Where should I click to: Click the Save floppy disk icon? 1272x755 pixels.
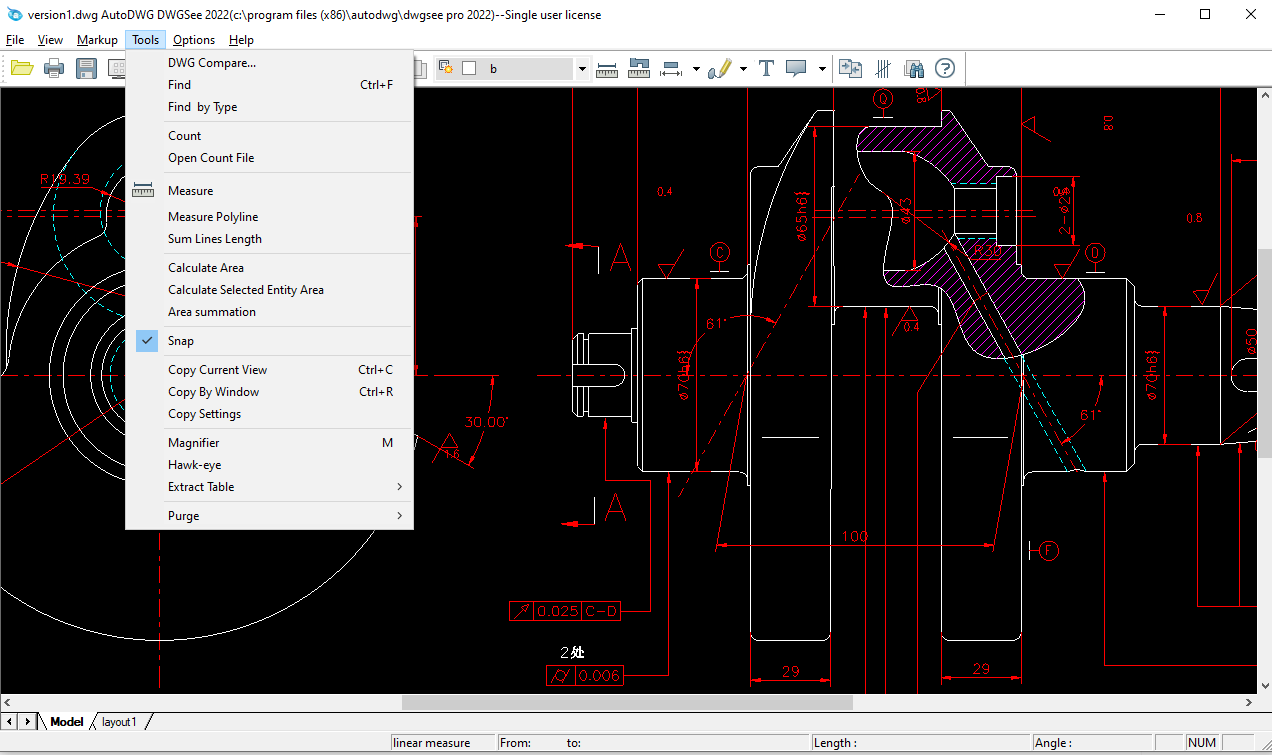tap(86, 69)
